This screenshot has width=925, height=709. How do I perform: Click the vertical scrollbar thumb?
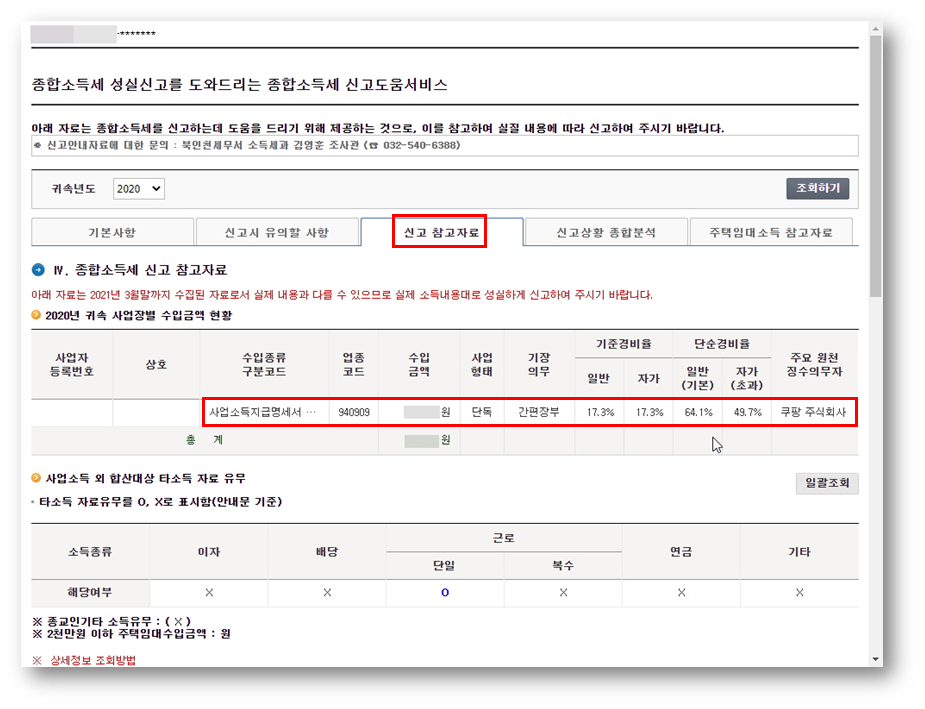pos(875,165)
